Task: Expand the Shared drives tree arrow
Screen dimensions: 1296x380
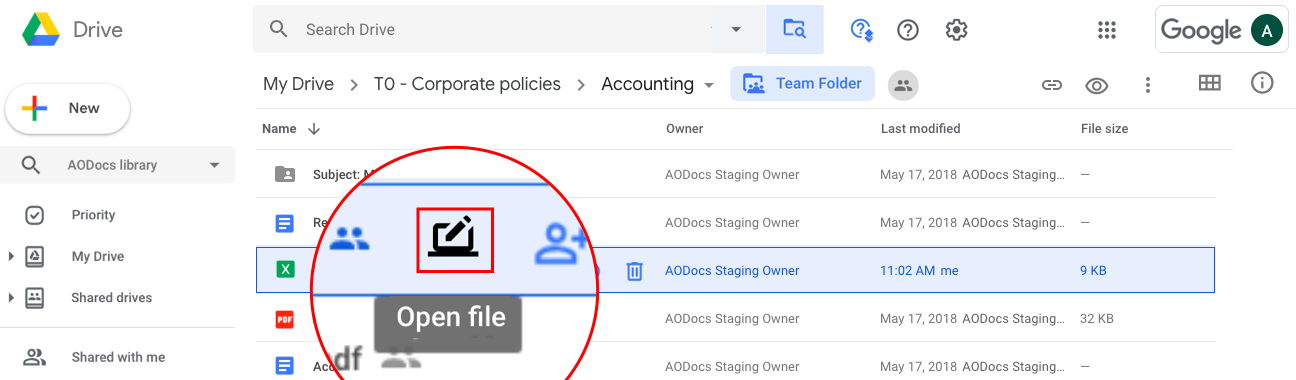Action: click(11, 298)
